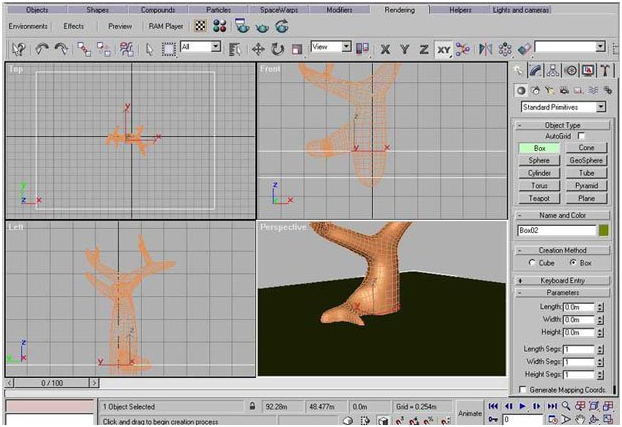Enable the AutoGrid checkbox
This screenshot has height=427, width=622.
581,136
